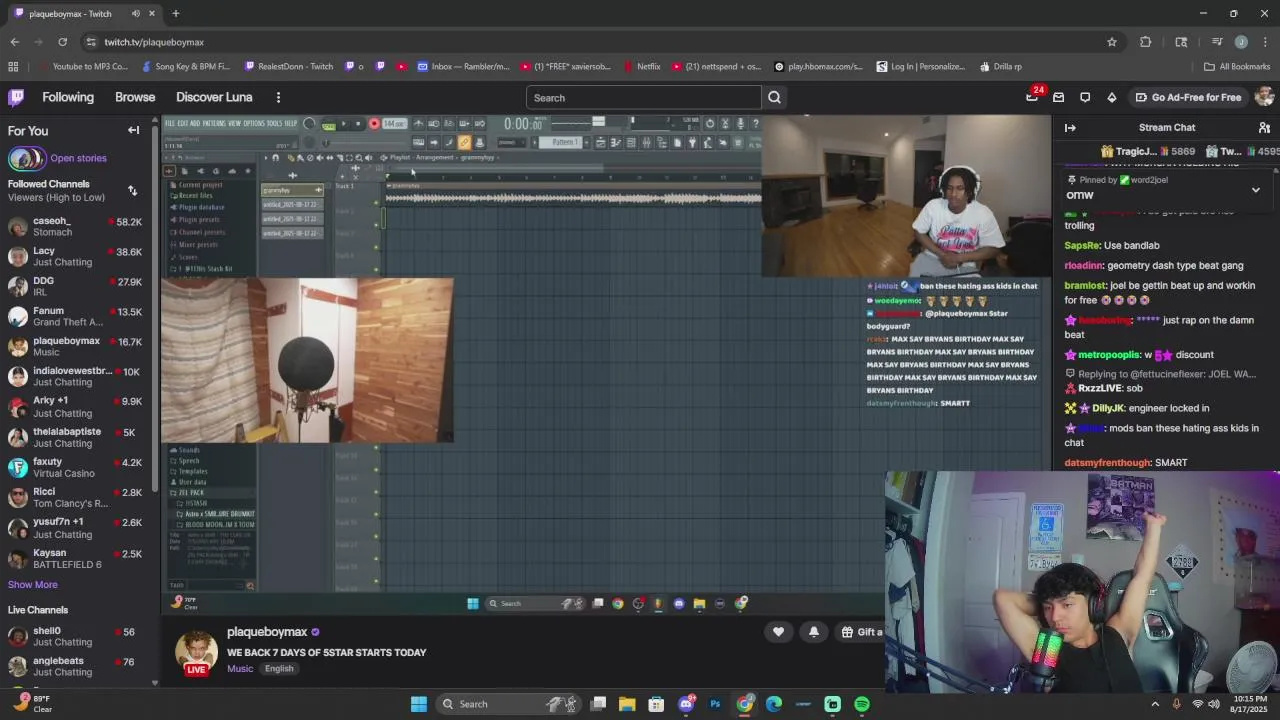The width and height of the screenshot is (1280, 720).
Task: Collapse the Stream Chat panel
Action: (x=1070, y=127)
